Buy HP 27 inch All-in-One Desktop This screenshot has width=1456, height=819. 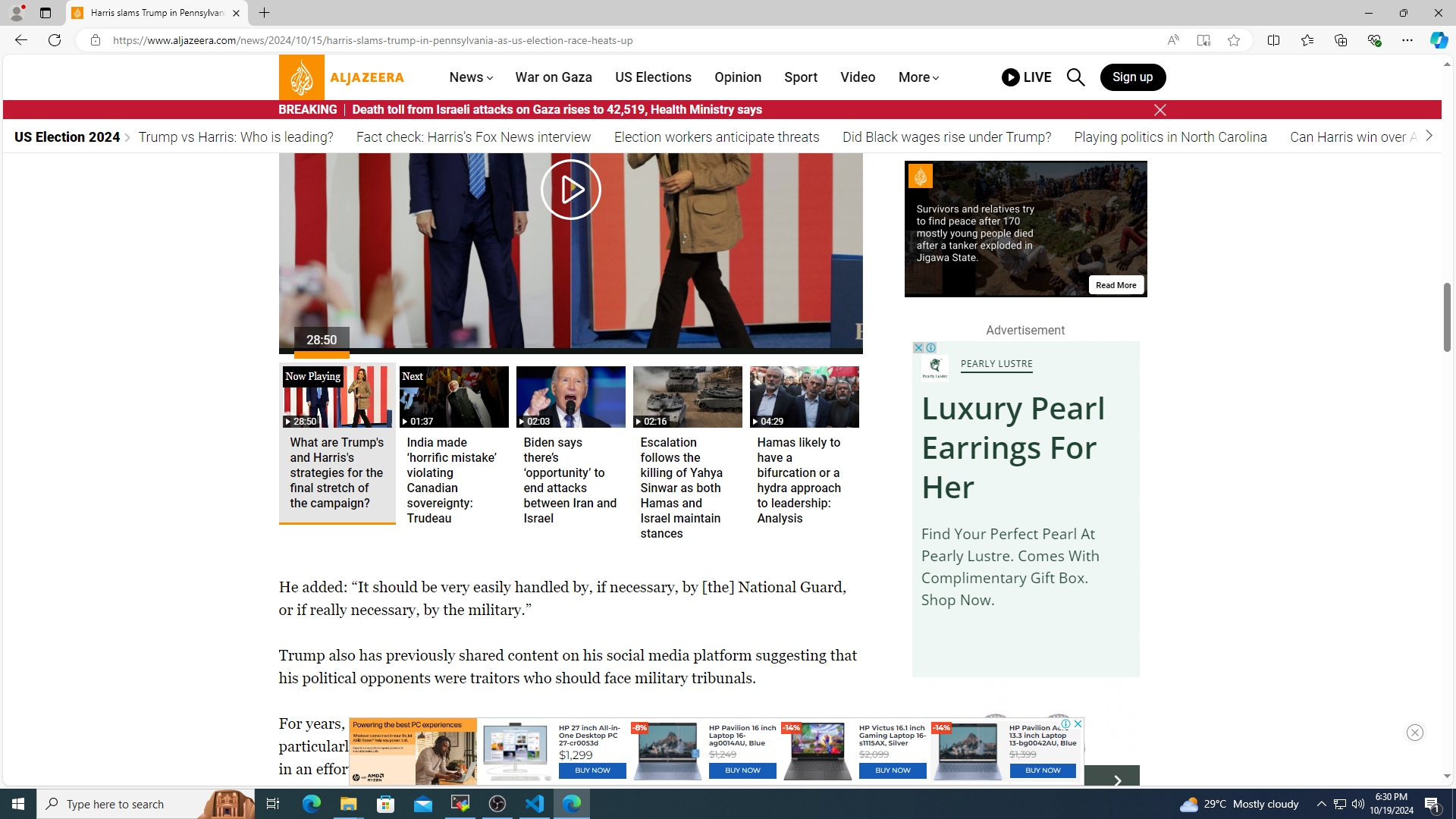(x=592, y=770)
